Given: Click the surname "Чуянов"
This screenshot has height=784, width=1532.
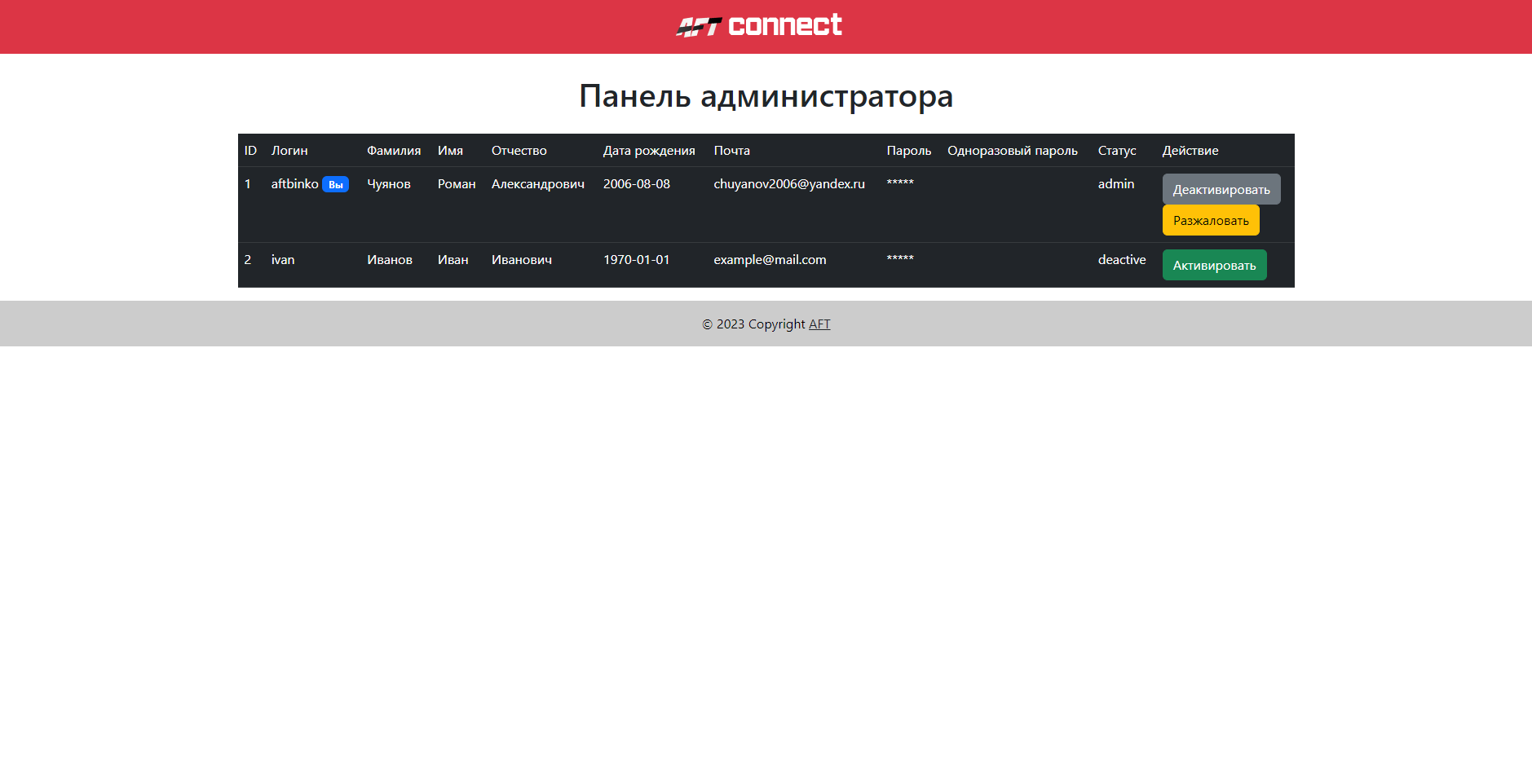Looking at the screenshot, I should (389, 183).
